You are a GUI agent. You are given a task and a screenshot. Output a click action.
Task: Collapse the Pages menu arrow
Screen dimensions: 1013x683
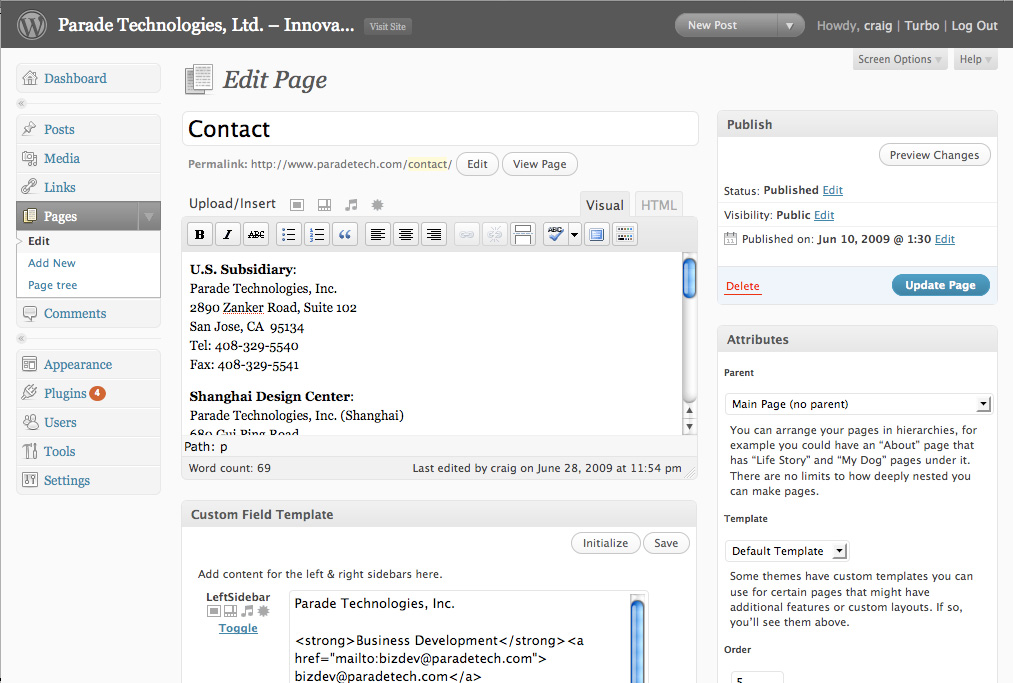pyautogui.click(x=149, y=216)
